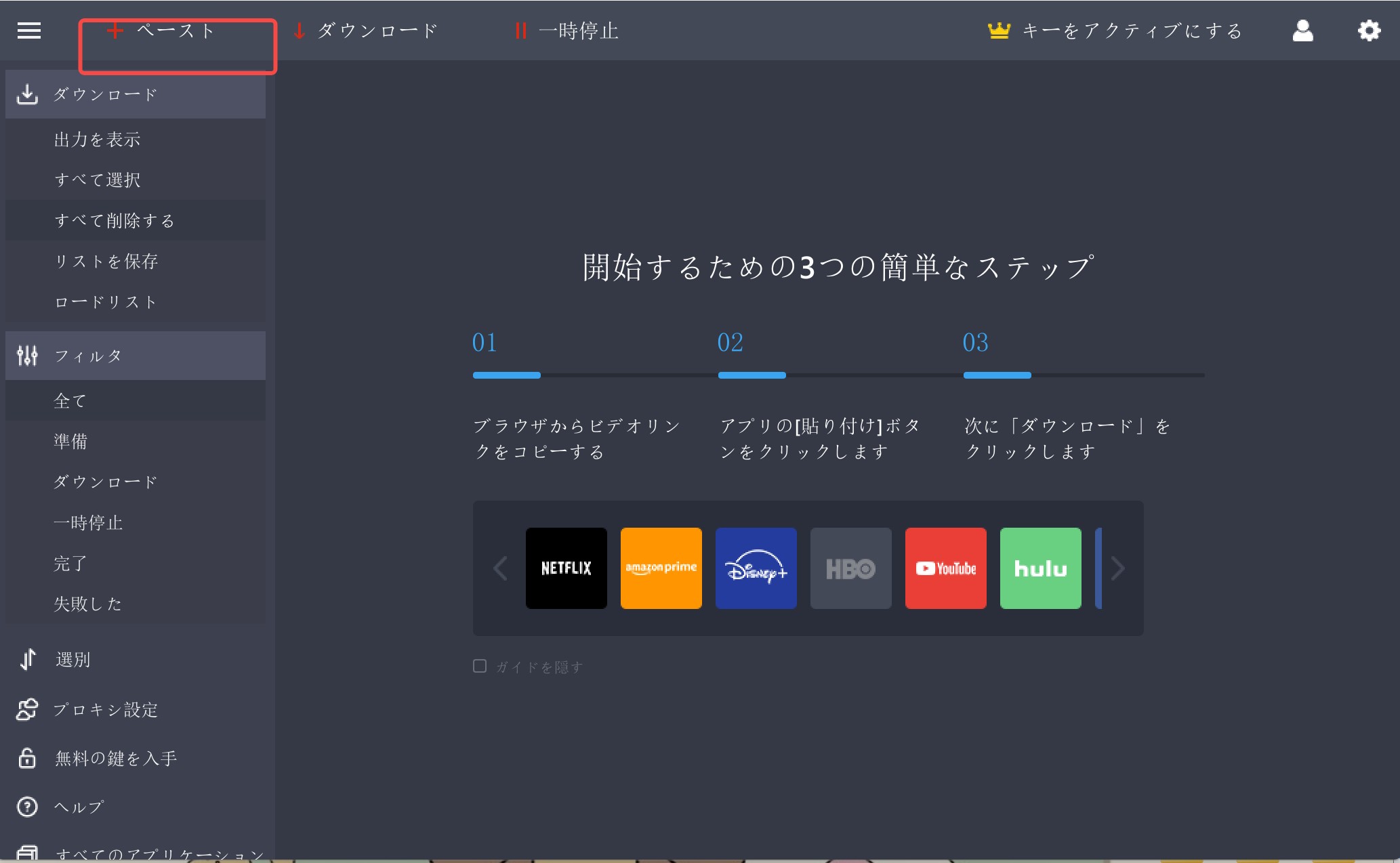Check the ガイドを隠す checkbox

(x=480, y=666)
